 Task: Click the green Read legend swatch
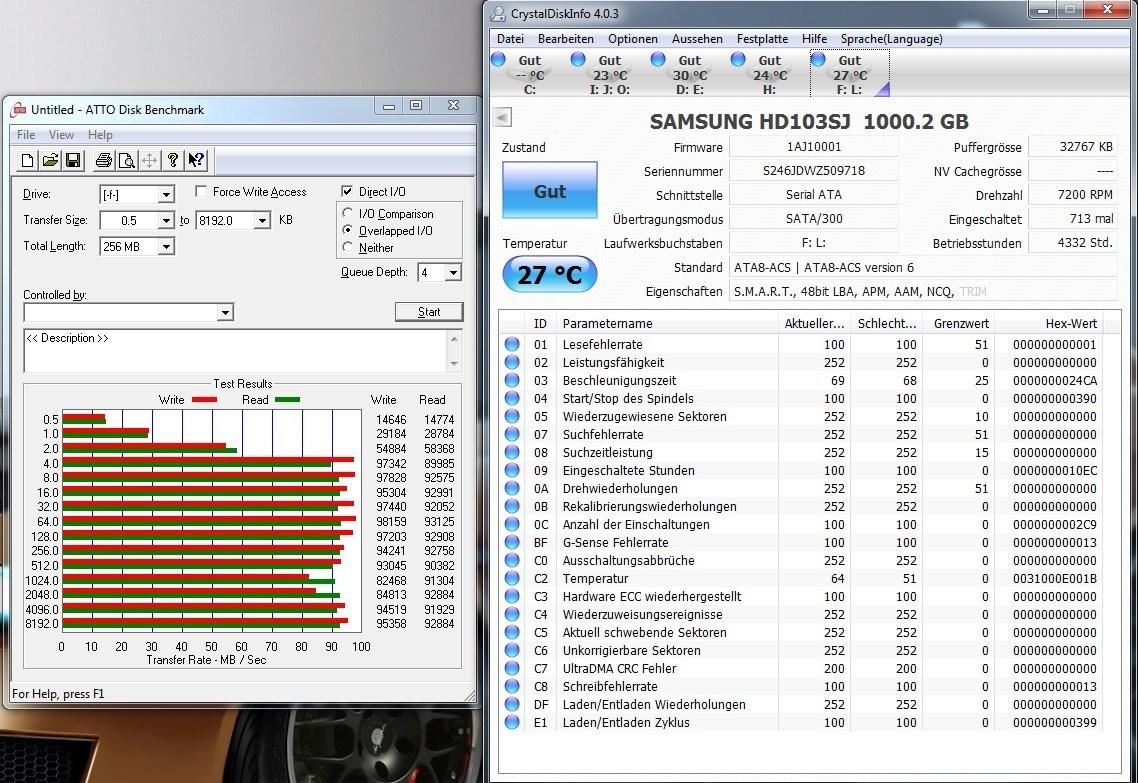click(287, 400)
